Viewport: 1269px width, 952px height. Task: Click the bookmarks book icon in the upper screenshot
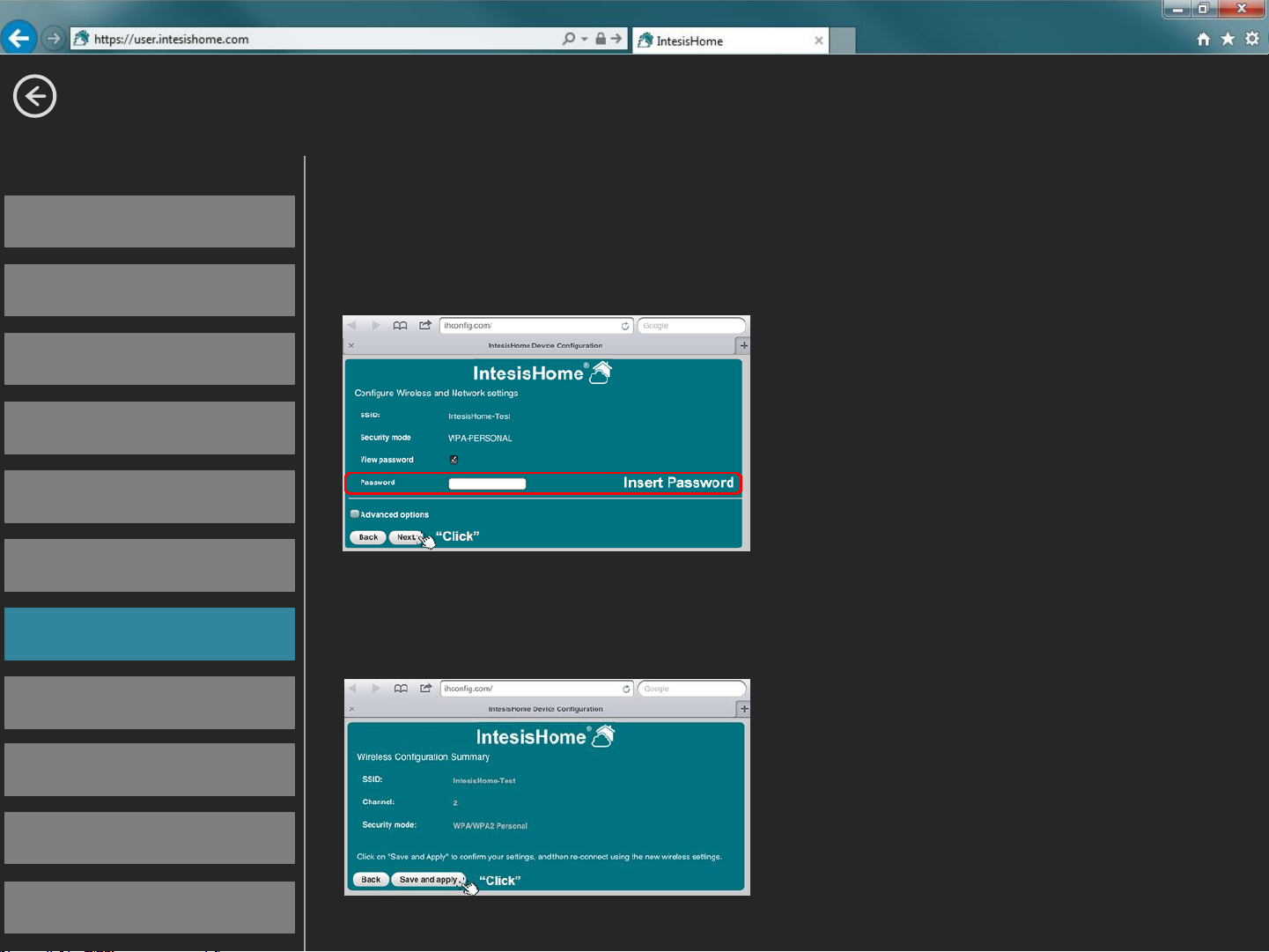click(400, 326)
